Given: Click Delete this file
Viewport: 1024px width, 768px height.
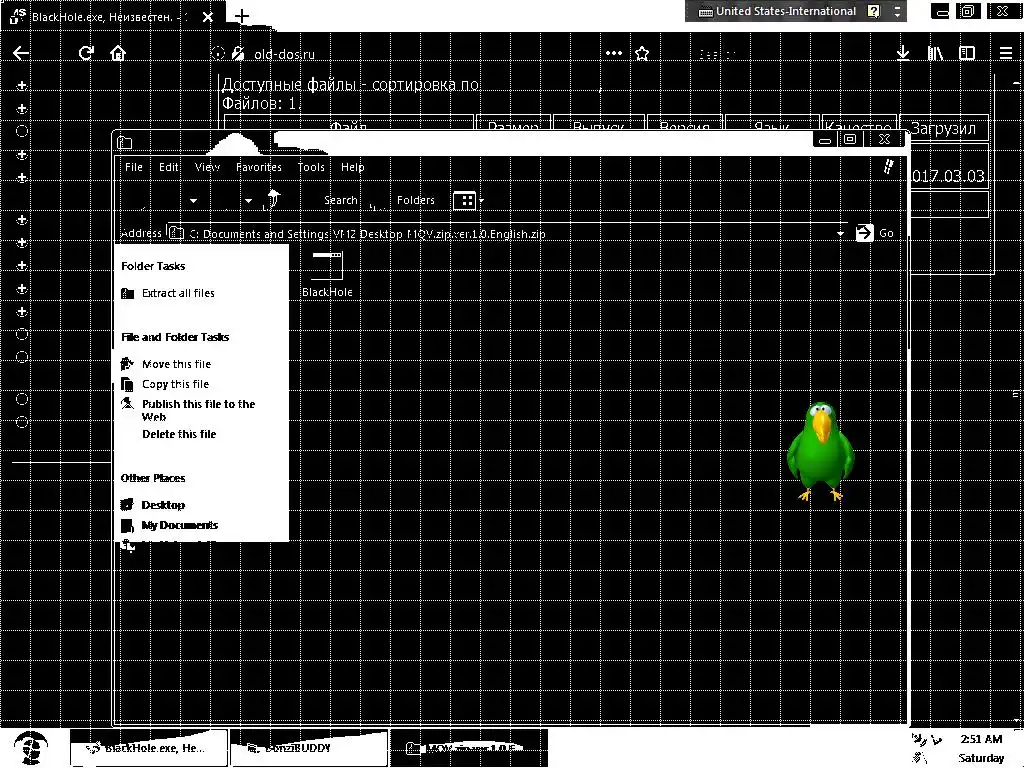Looking at the screenshot, I should [179, 434].
